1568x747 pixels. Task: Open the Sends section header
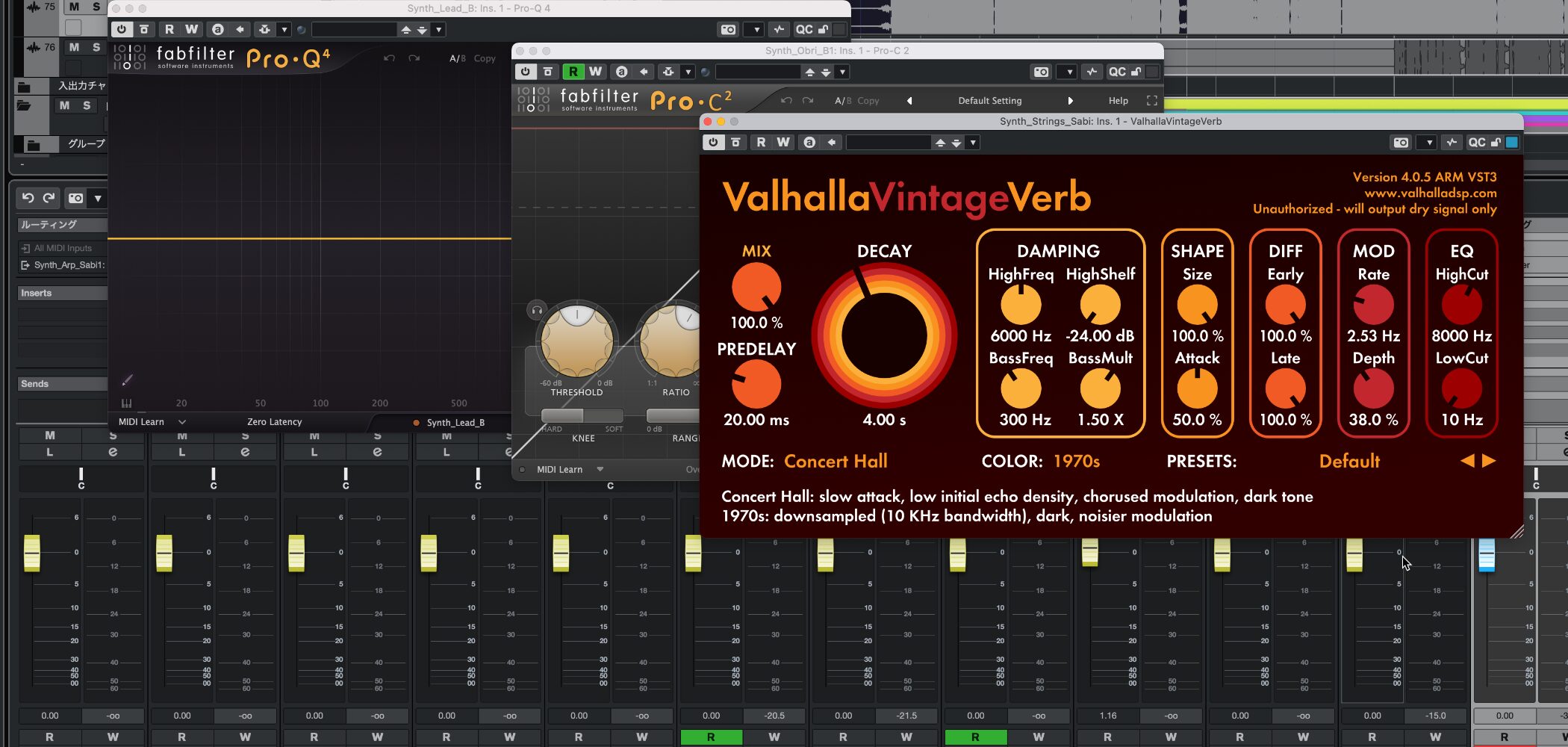(63, 383)
